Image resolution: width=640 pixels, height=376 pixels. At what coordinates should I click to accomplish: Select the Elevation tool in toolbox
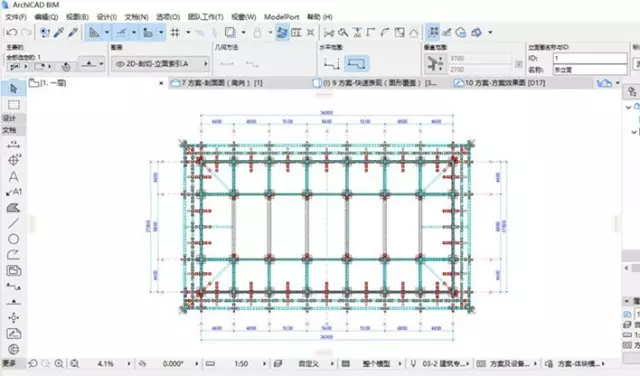click(x=13, y=302)
